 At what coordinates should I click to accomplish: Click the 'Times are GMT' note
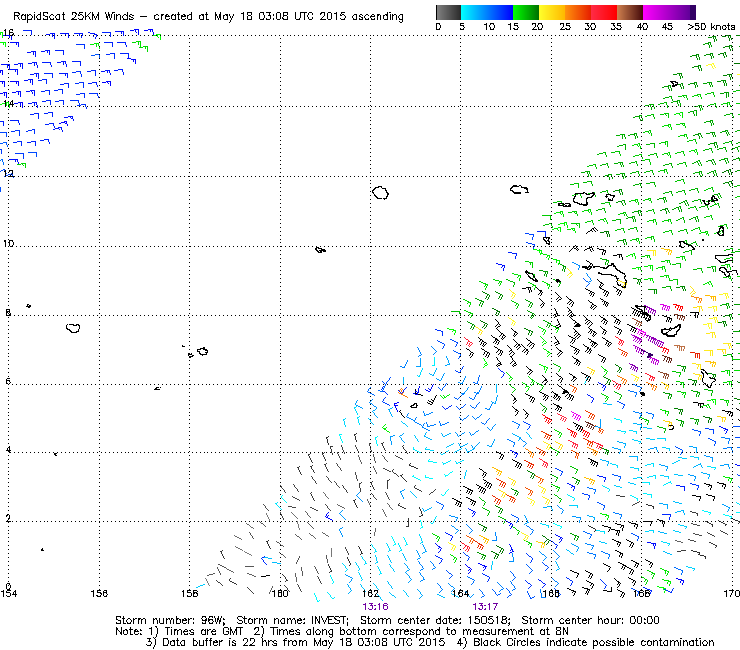(203, 632)
